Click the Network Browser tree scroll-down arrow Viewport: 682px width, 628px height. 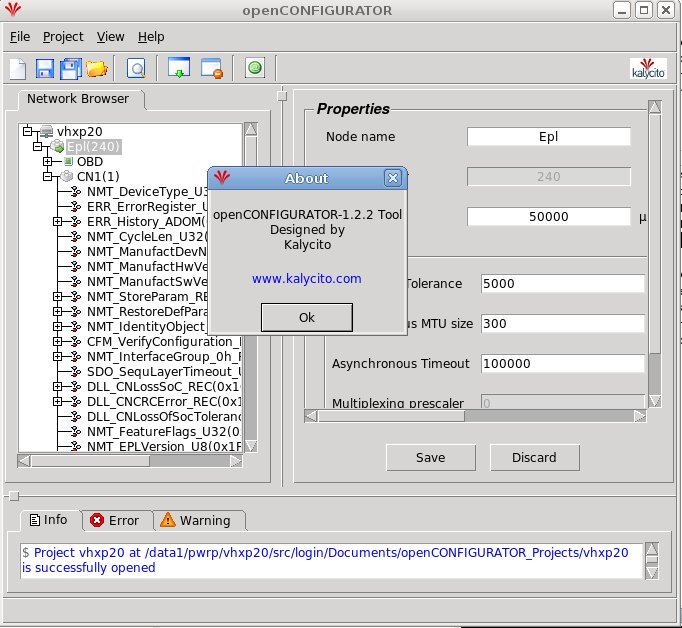[251, 446]
